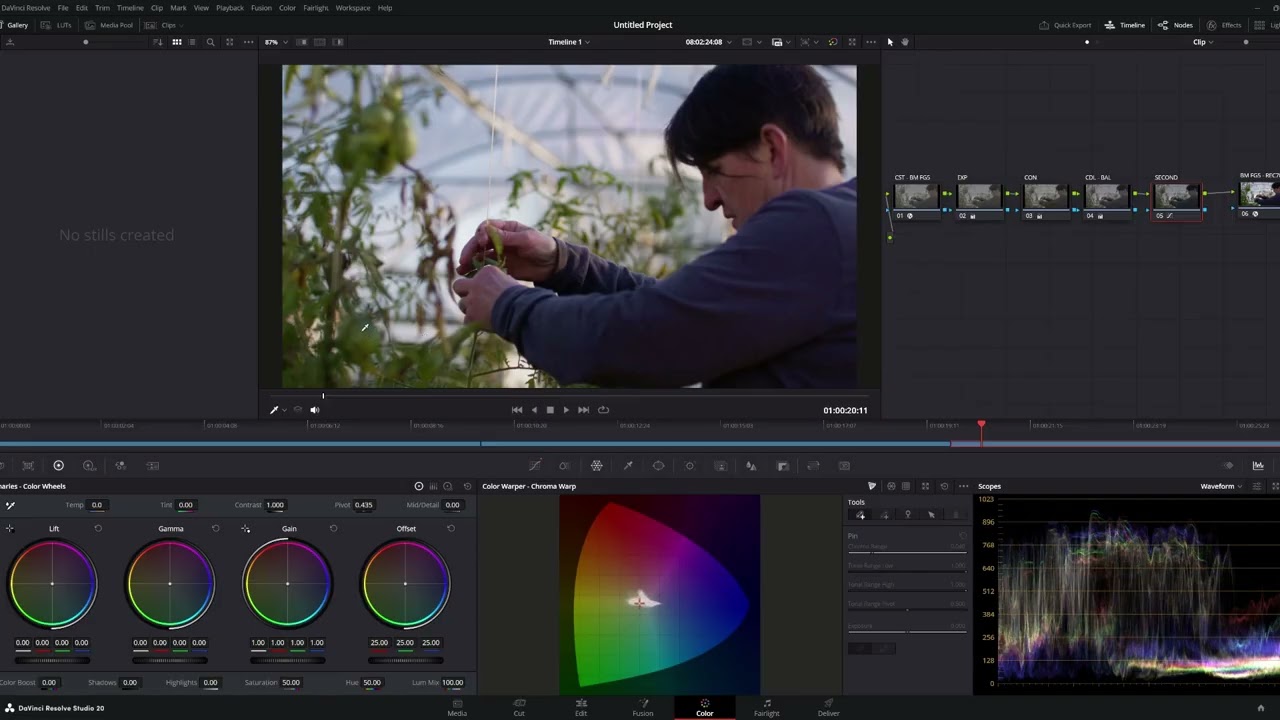The width and height of the screenshot is (1280, 720).
Task: Toggle loop playback button
Action: (x=603, y=409)
